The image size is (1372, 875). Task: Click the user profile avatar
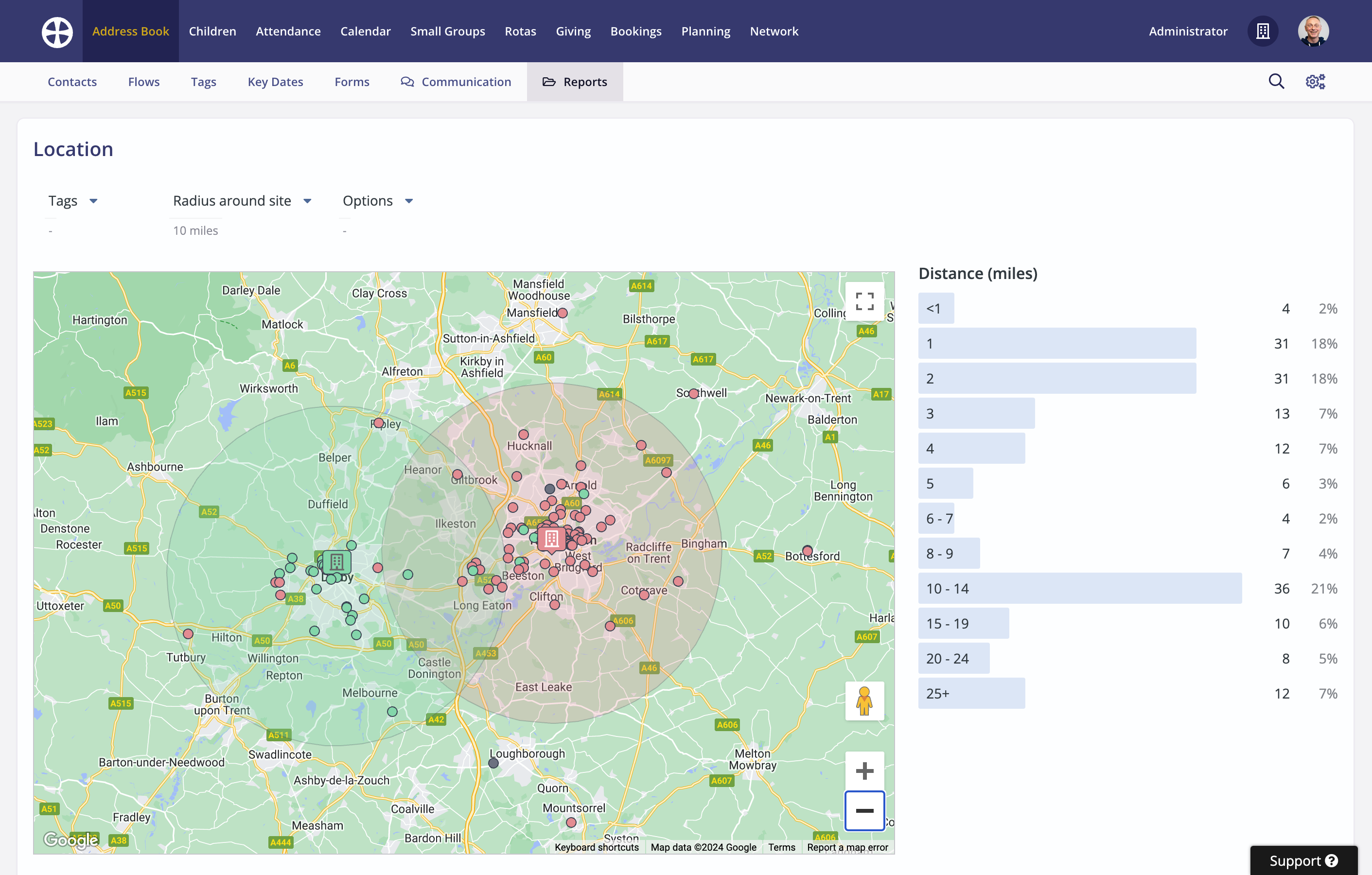tap(1313, 31)
